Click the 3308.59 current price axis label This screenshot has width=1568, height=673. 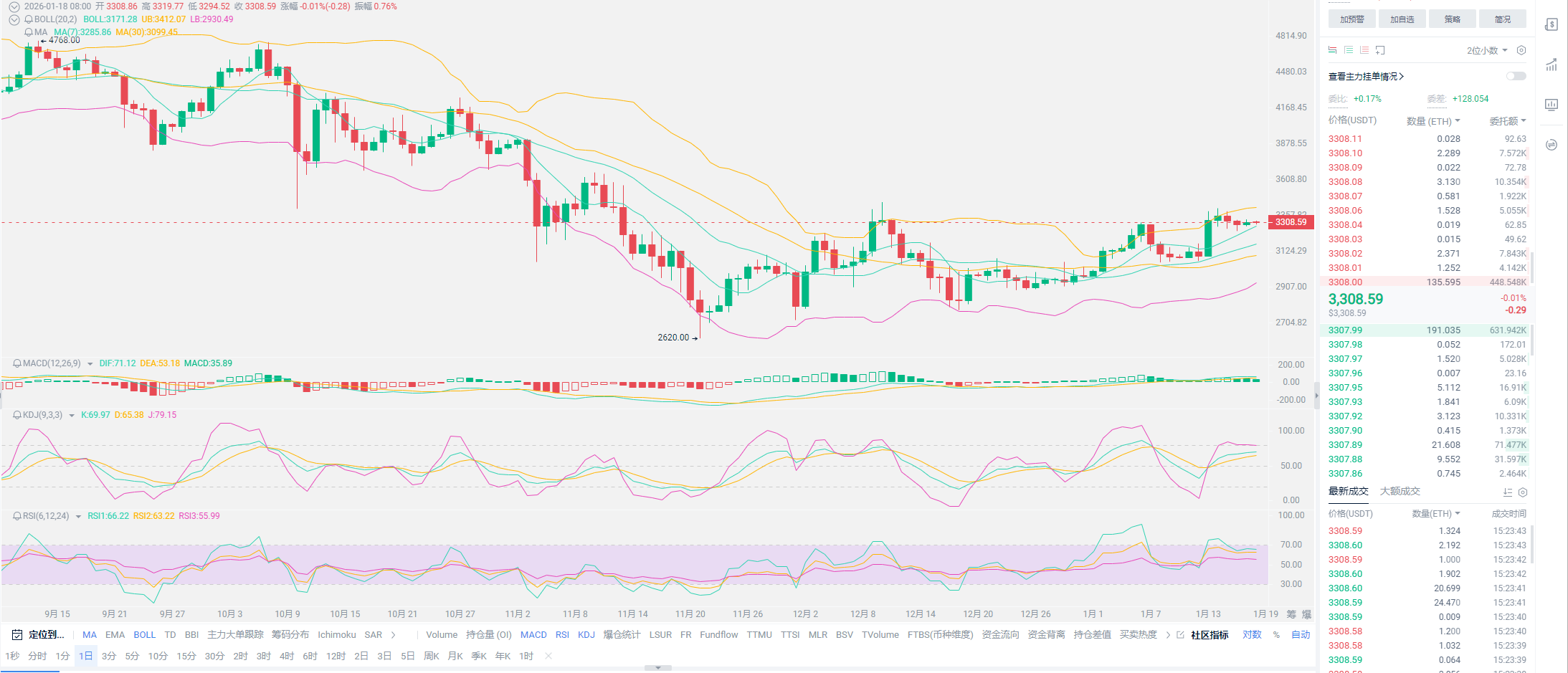click(1291, 222)
